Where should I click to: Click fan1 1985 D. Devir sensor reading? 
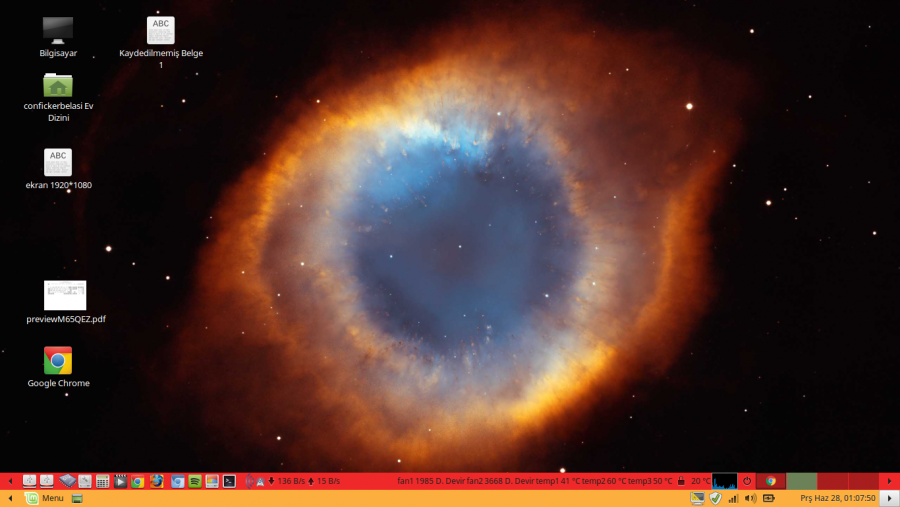(x=430, y=481)
